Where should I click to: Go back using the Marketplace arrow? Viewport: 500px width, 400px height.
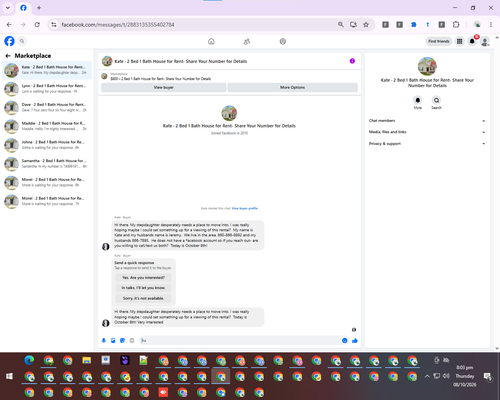click(8, 56)
